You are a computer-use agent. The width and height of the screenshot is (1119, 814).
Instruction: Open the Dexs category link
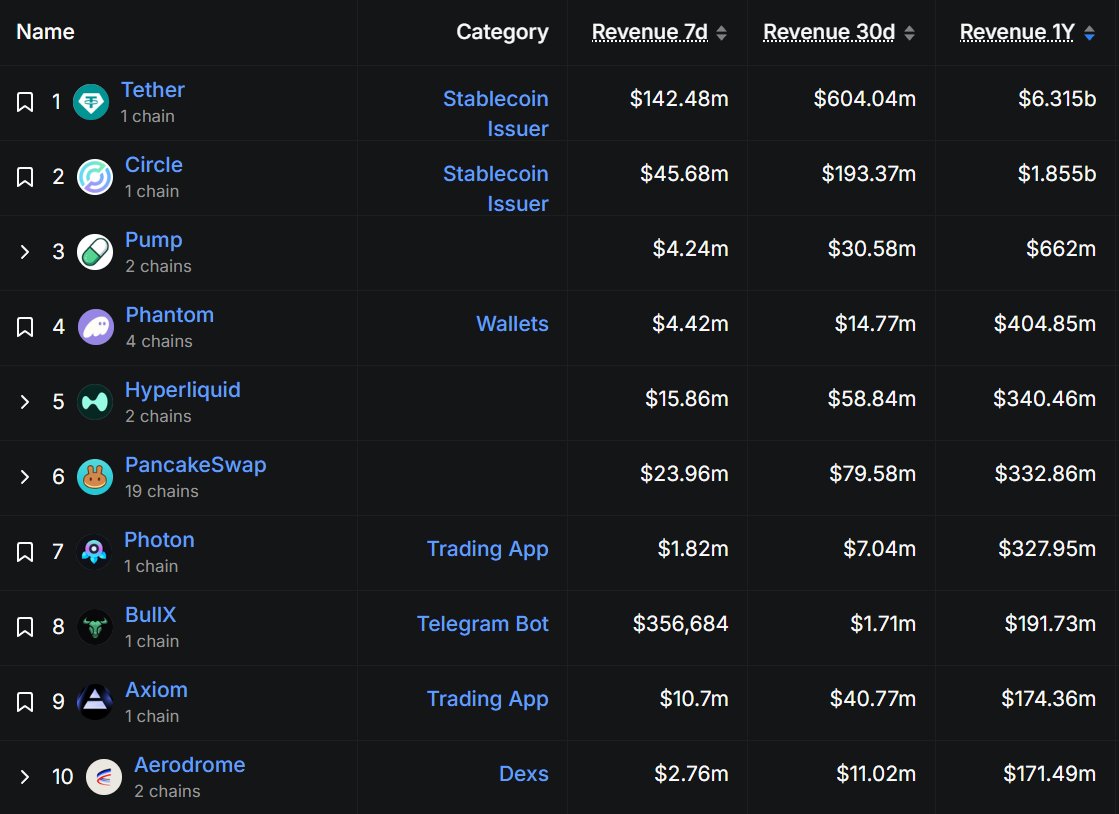click(524, 774)
